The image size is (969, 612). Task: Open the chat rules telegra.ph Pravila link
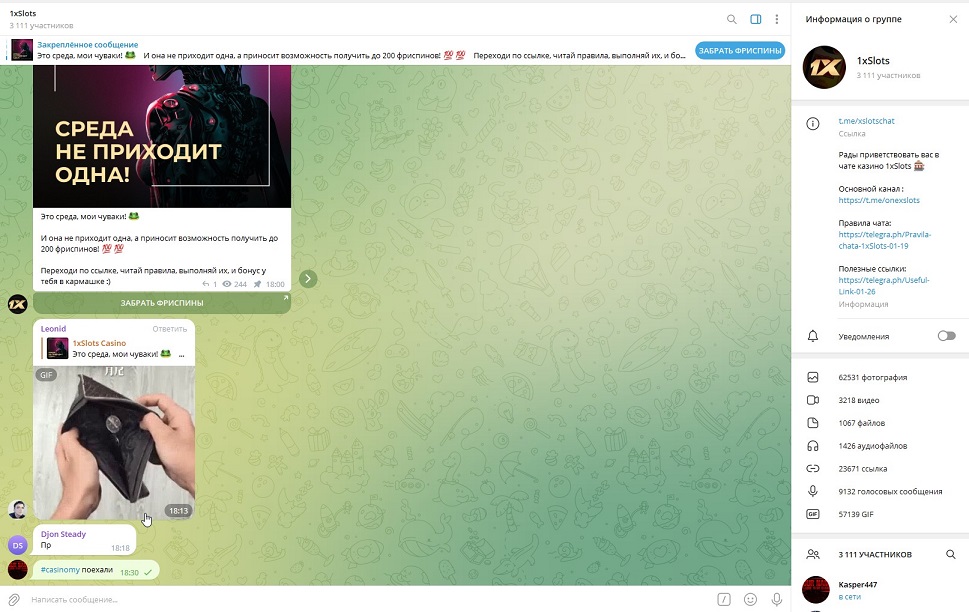tap(884, 240)
